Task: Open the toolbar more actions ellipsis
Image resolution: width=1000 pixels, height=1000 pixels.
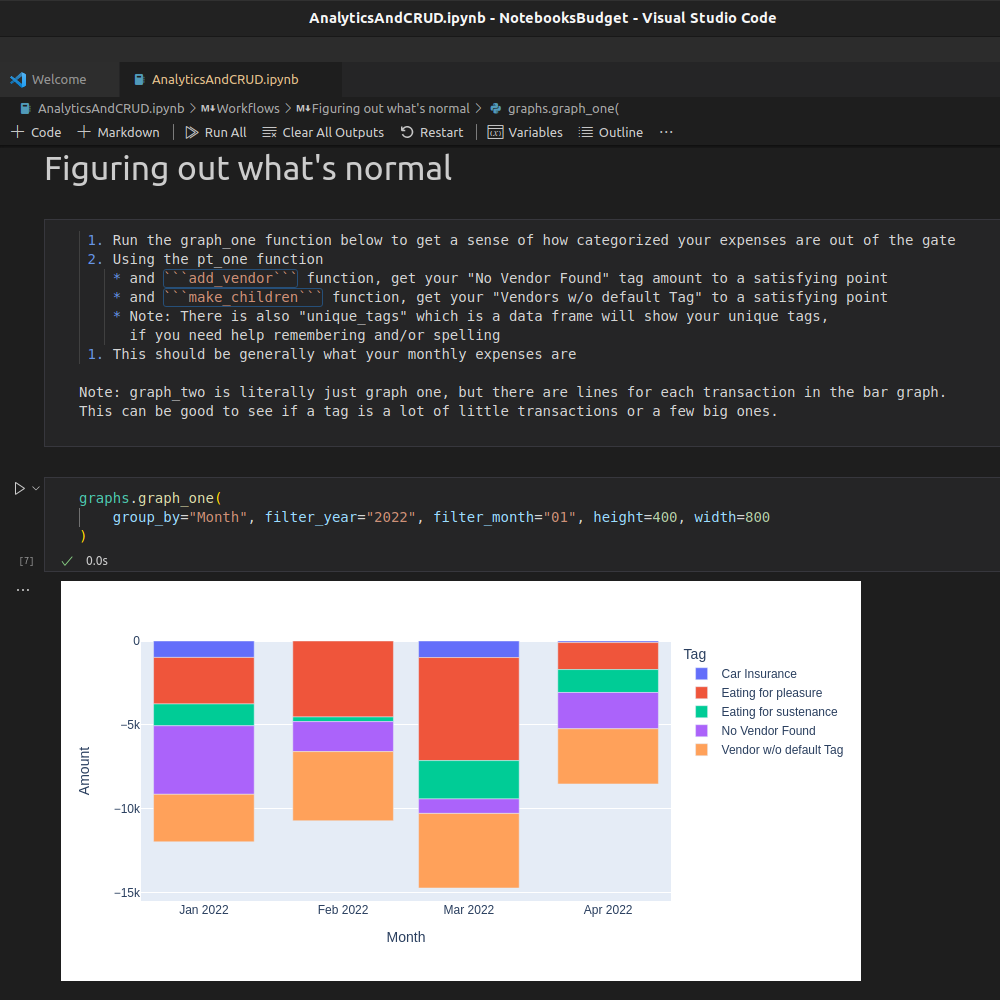Action: tap(666, 132)
